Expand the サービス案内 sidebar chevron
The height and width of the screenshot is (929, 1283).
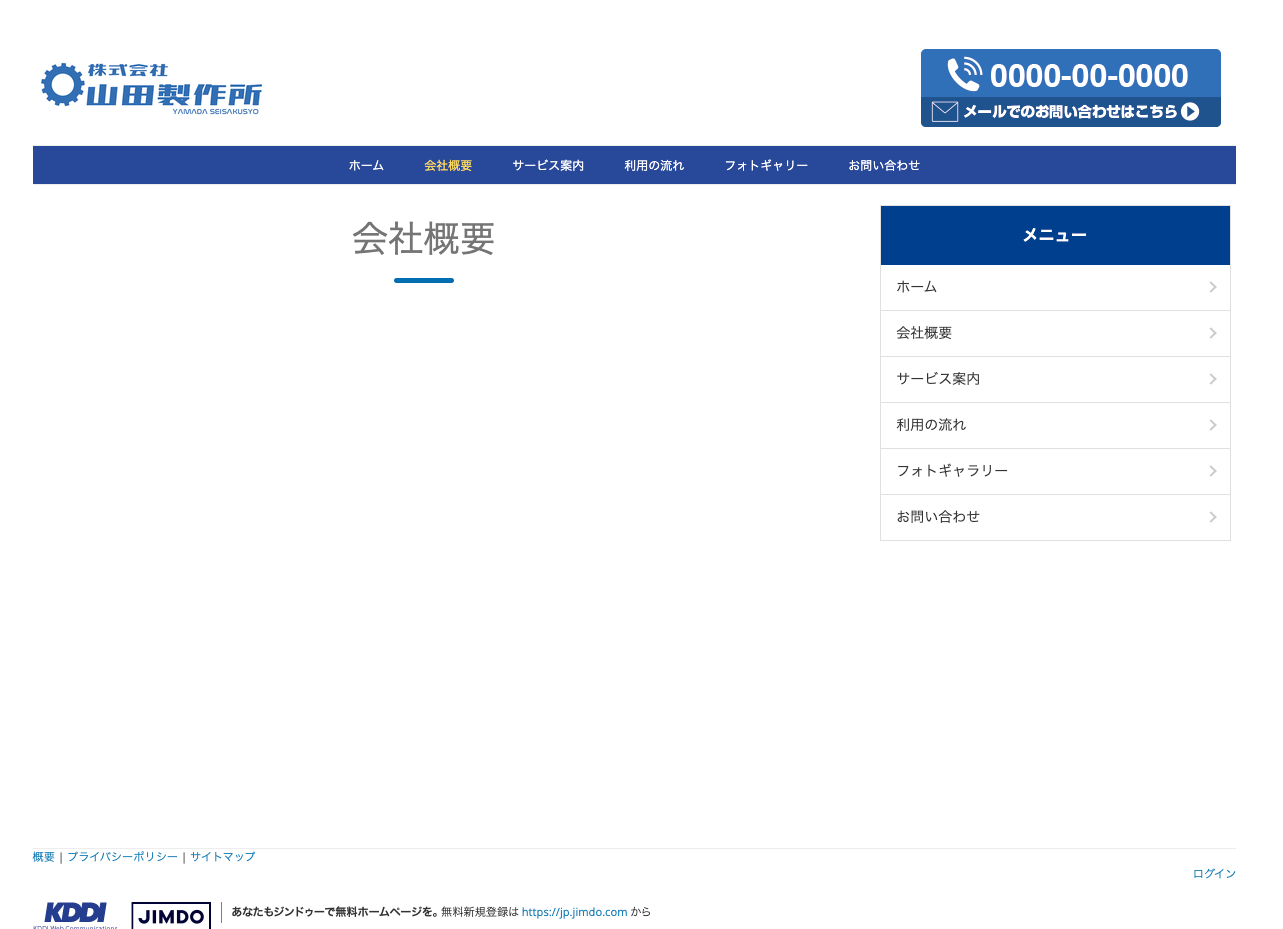[x=1212, y=379]
